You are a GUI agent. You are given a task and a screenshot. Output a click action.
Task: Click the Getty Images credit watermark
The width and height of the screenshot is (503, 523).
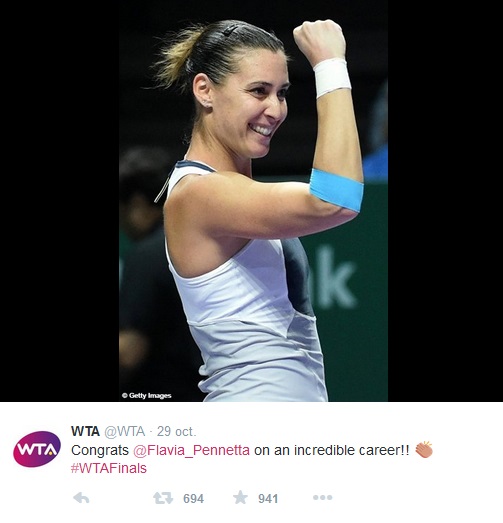[147, 396]
